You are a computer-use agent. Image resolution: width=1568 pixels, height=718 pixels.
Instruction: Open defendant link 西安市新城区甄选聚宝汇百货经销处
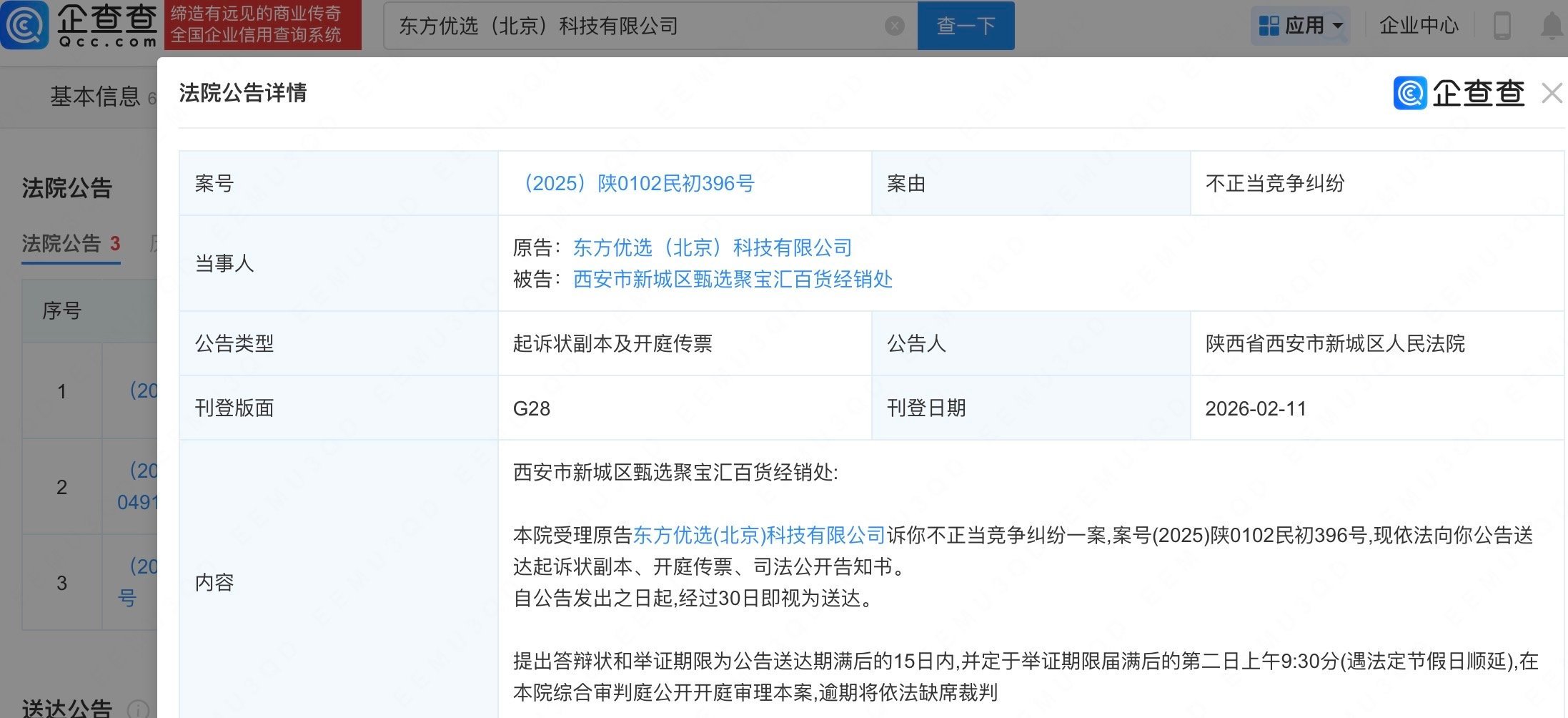click(732, 280)
